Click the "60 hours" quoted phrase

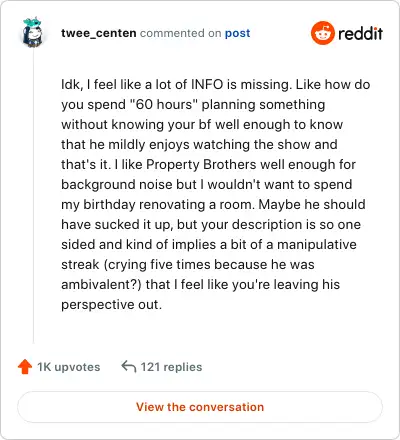click(x=162, y=104)
